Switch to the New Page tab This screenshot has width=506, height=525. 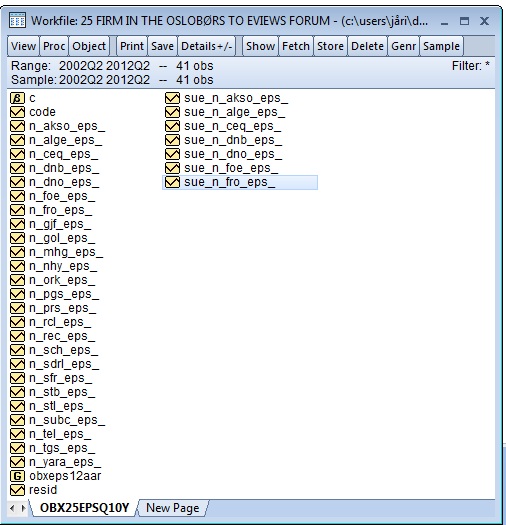[172, 508]
